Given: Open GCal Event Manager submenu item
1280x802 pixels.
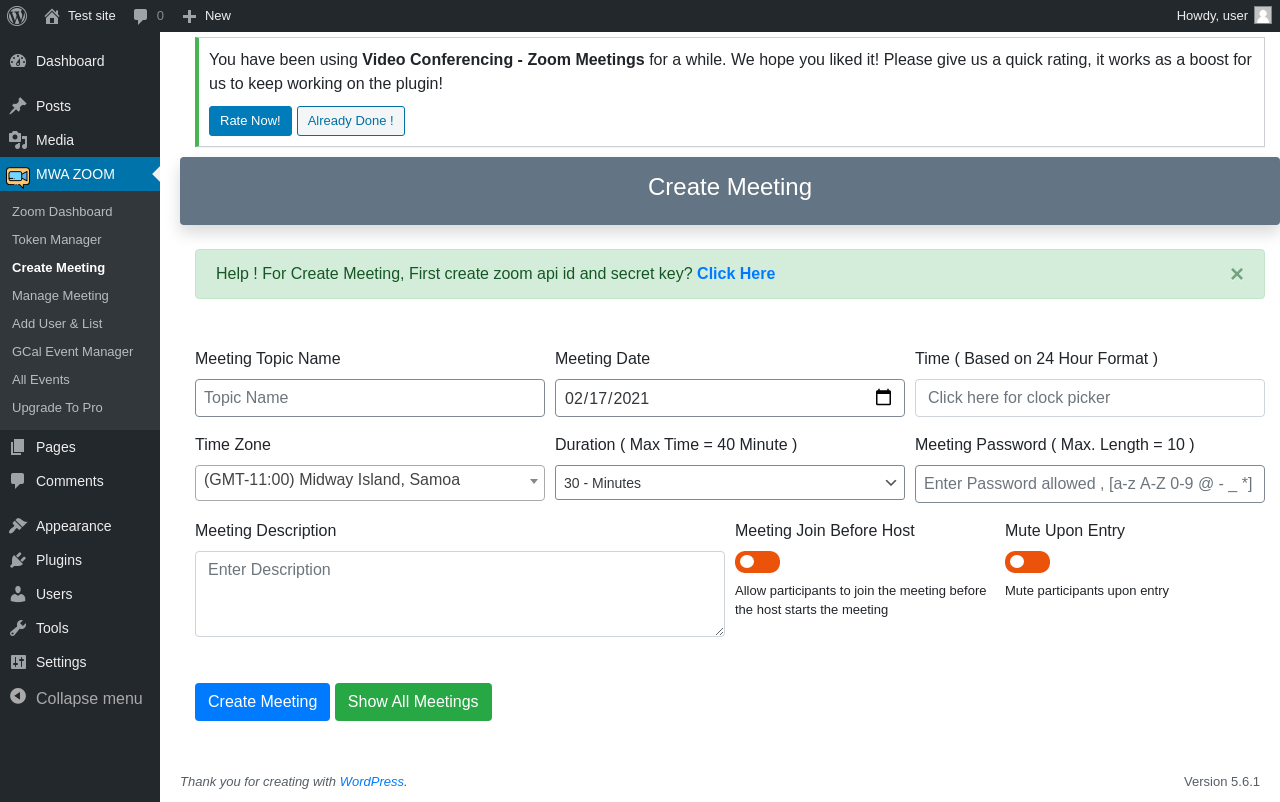Looking at the screenshot, I should coord(72,352).
